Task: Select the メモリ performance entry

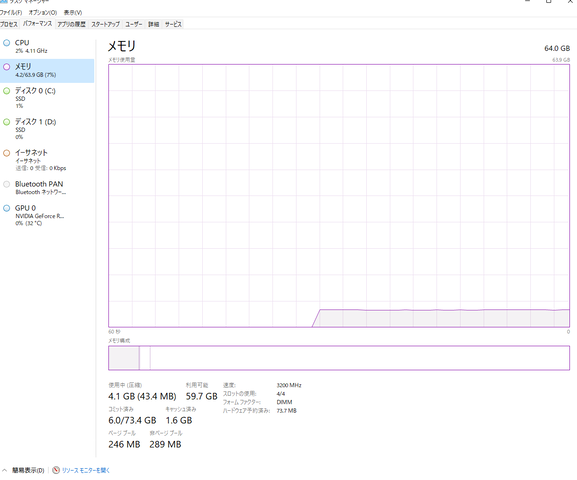Action: (47, 70)
